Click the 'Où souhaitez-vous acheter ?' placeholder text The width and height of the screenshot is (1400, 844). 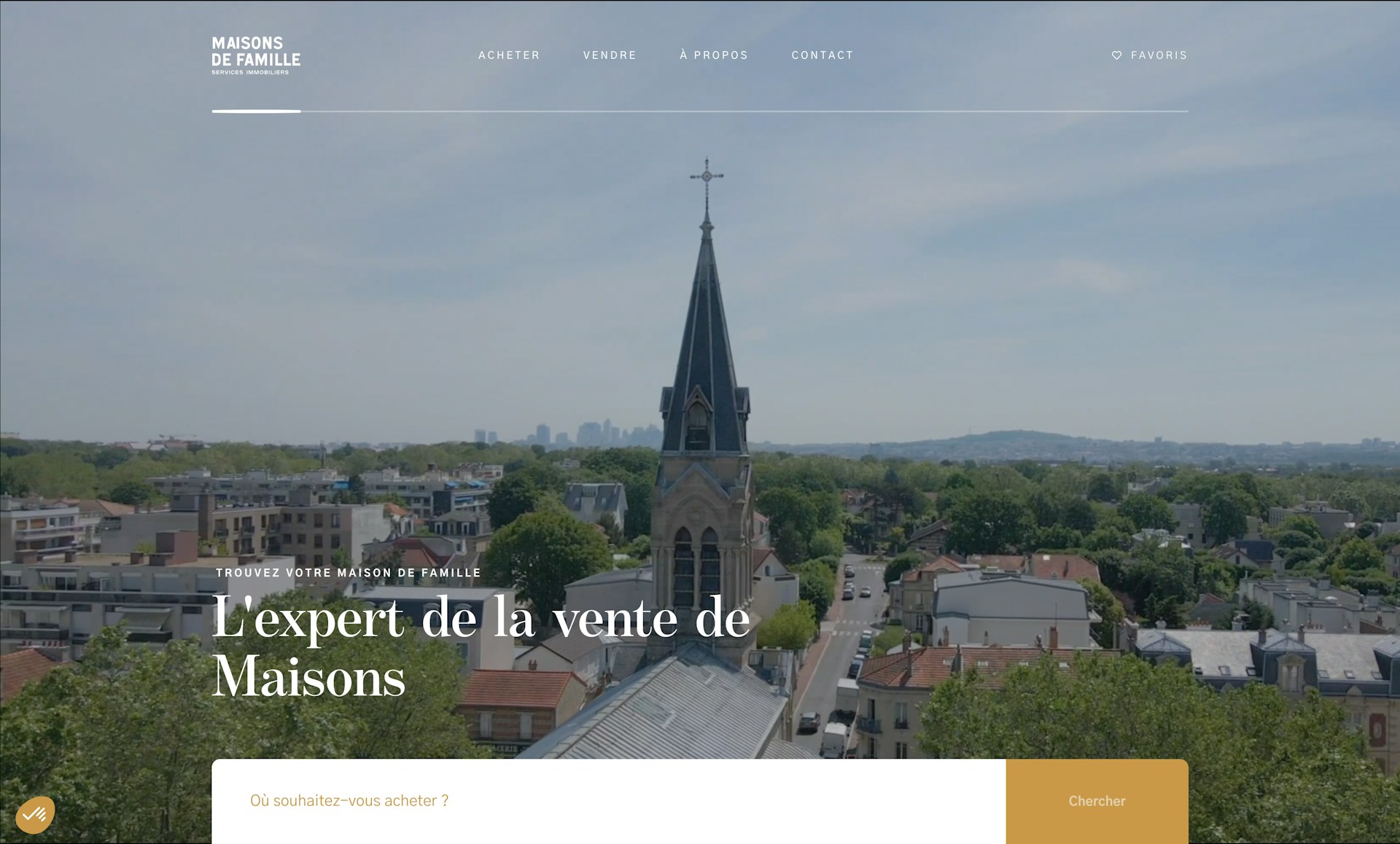349,800
